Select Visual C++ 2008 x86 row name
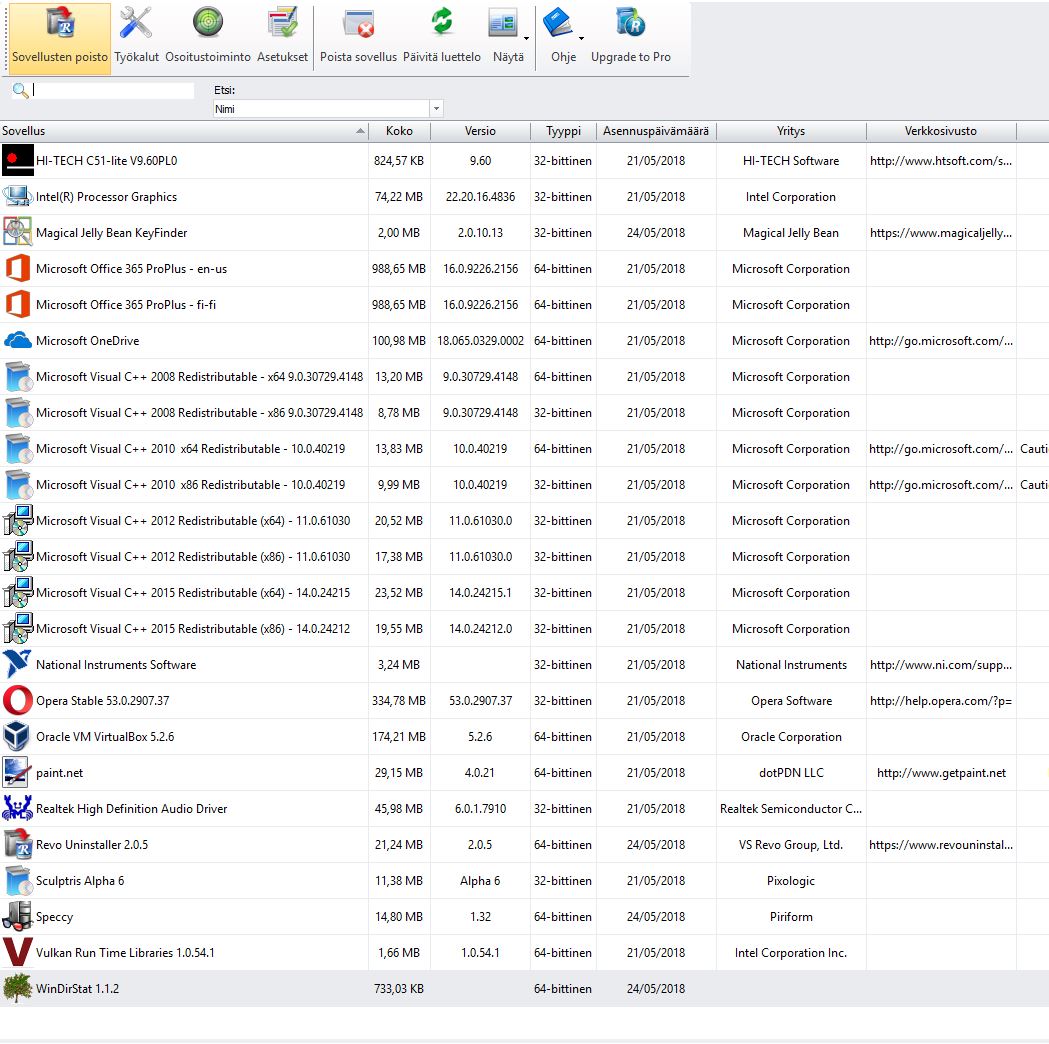Viewport: 1049px width, 1044px height. tap(199, 413)
